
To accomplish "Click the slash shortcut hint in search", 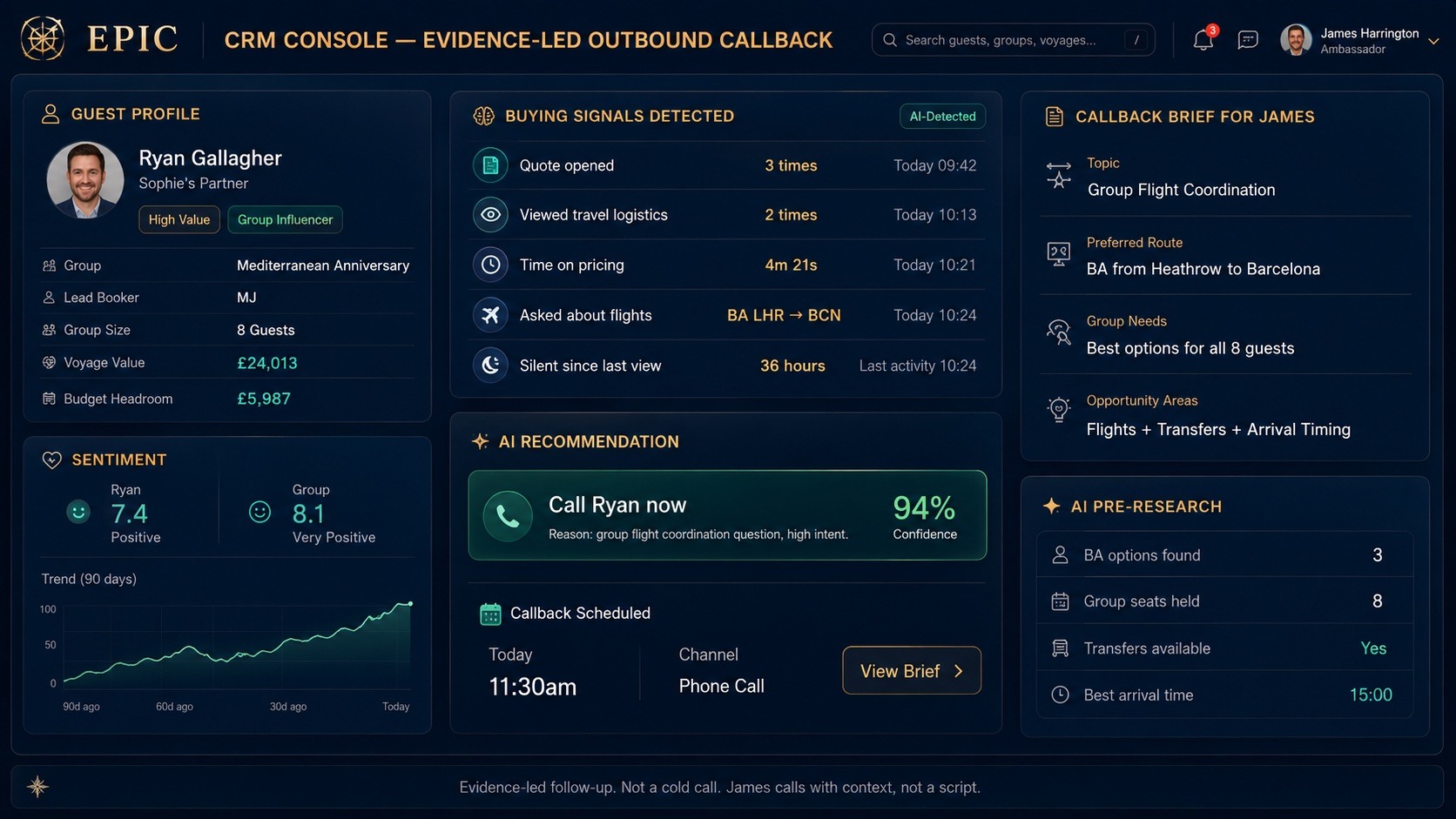I will click(1136, 40).
